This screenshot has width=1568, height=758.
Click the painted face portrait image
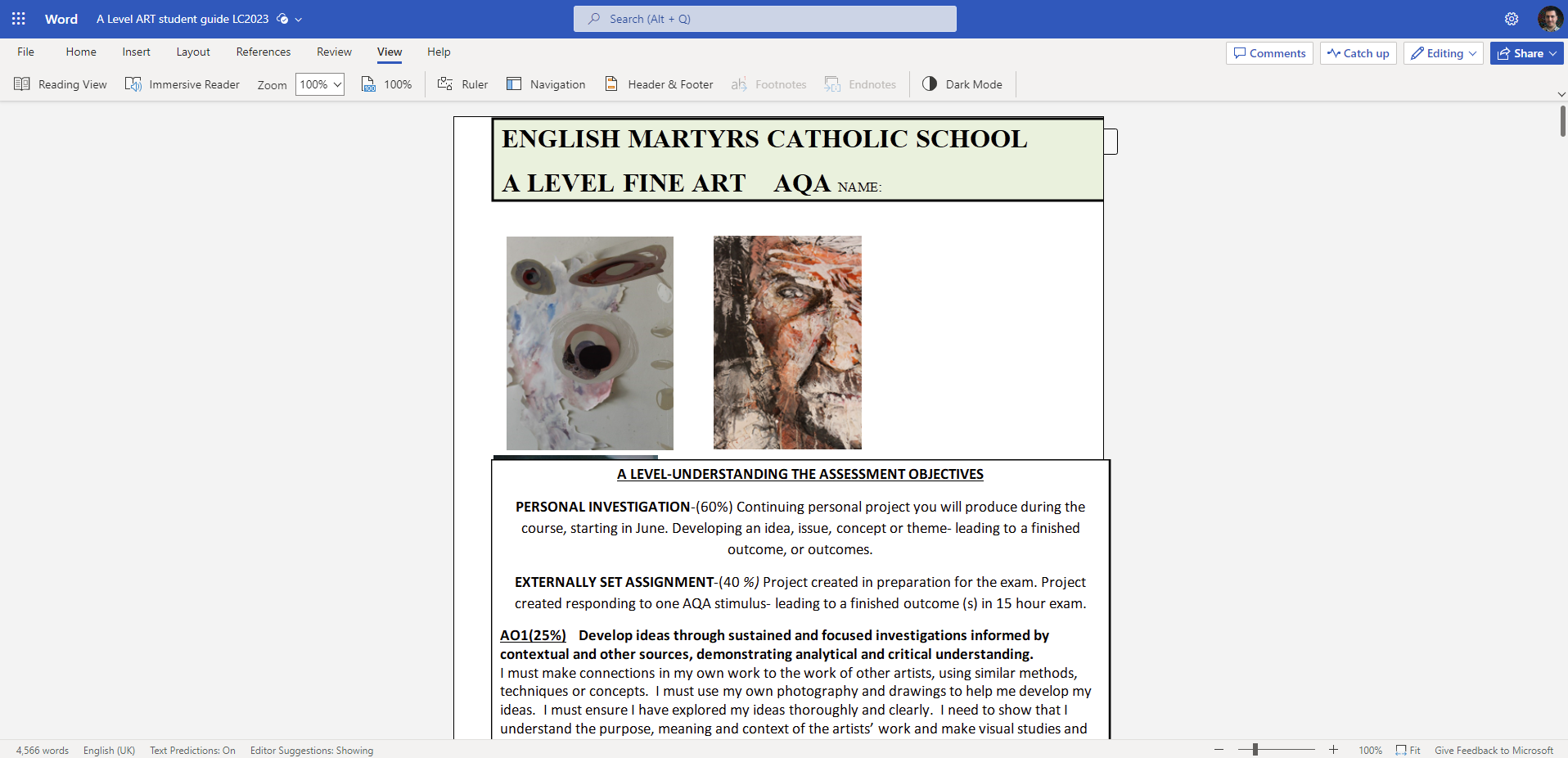point(787,342)
